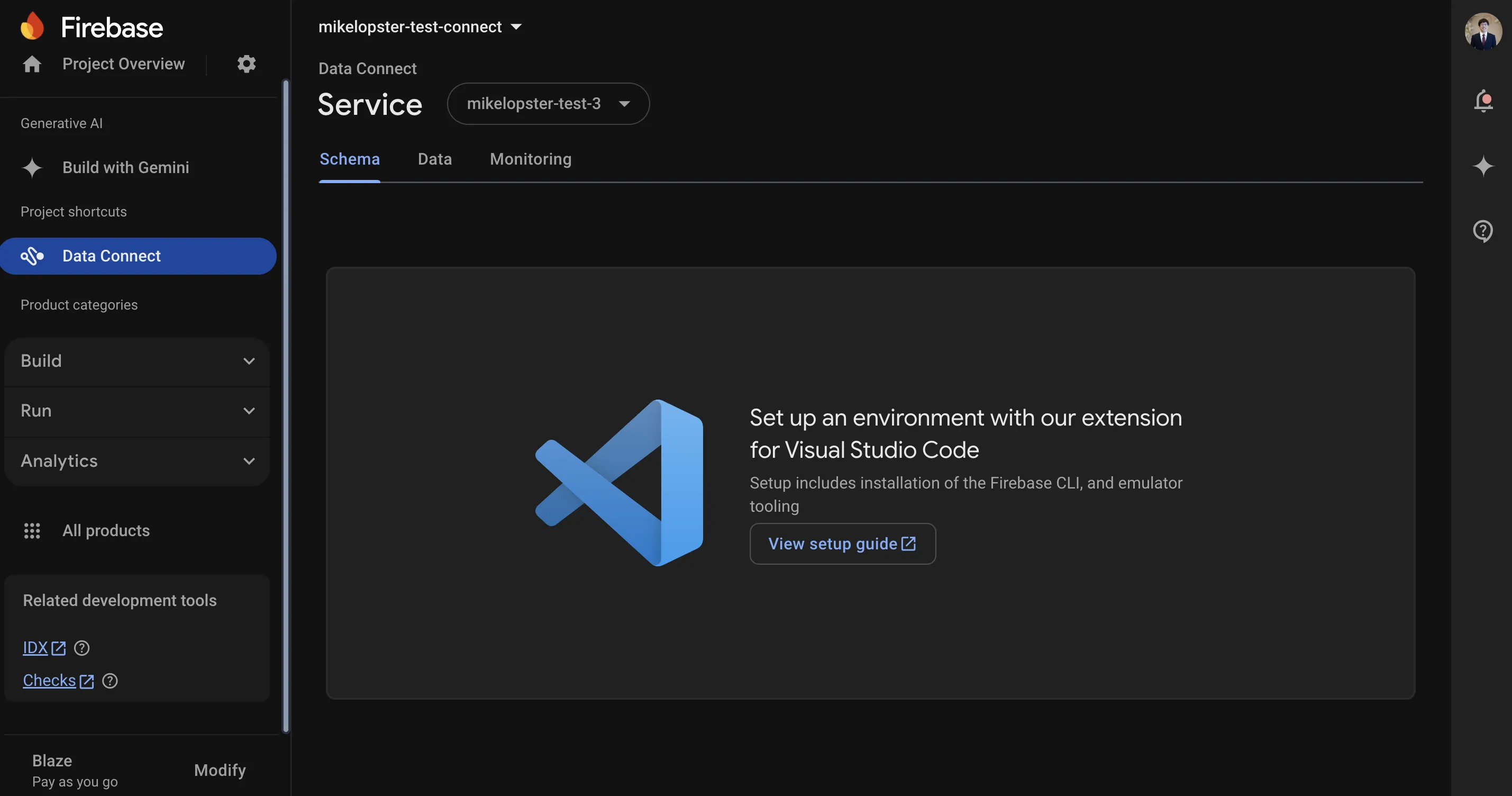Open IDX help question mark icon
The width and height of the screenshot is (1512, 796).
(81, 648)
